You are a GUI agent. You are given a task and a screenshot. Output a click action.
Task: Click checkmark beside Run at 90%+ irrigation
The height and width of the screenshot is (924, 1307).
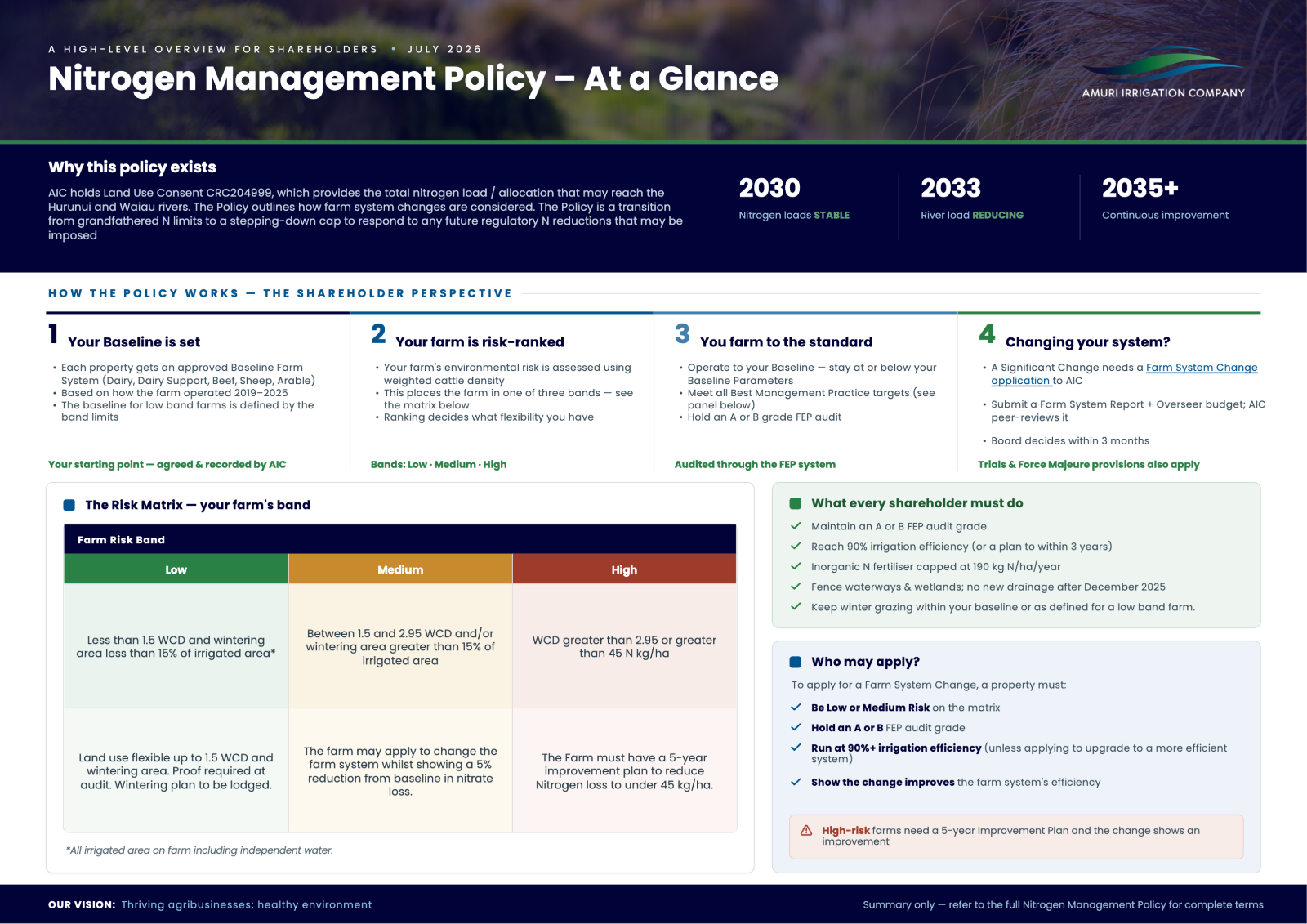click(x=796, y=748)
